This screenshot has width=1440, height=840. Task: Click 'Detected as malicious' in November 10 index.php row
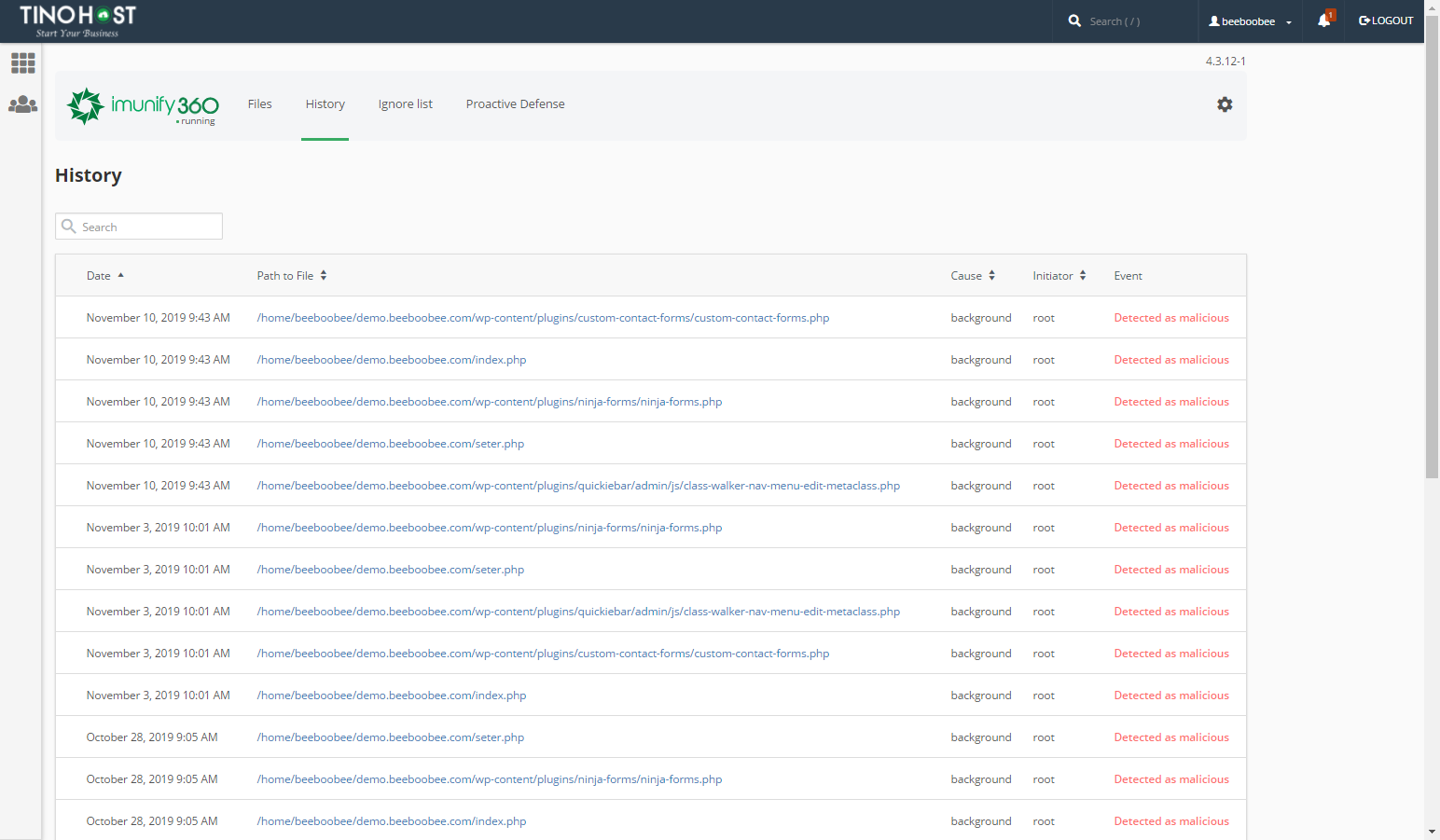pyautogui.click(x=1171, y=360)
